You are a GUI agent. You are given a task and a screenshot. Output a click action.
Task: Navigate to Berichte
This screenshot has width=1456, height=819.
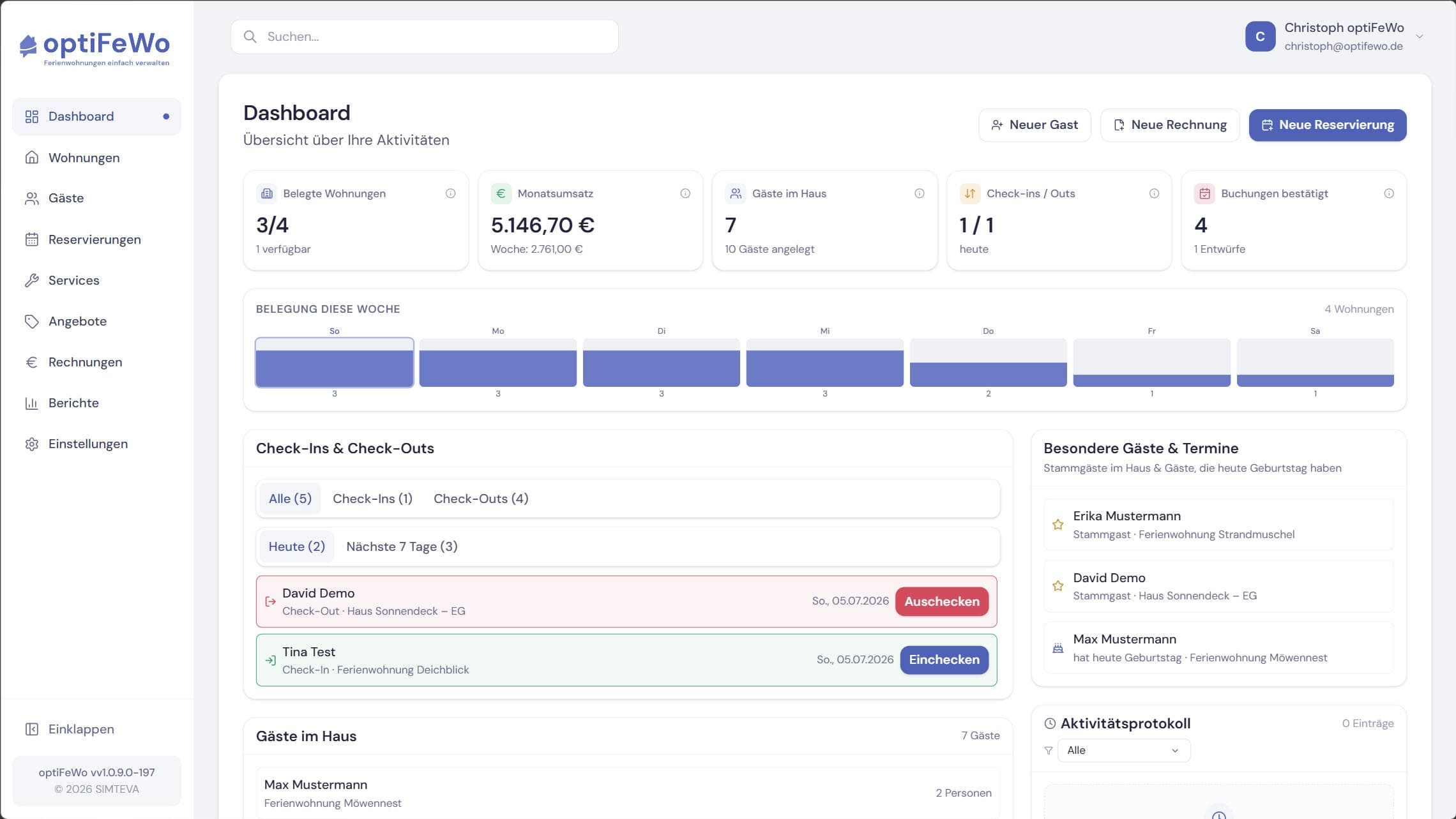(96, 403)
